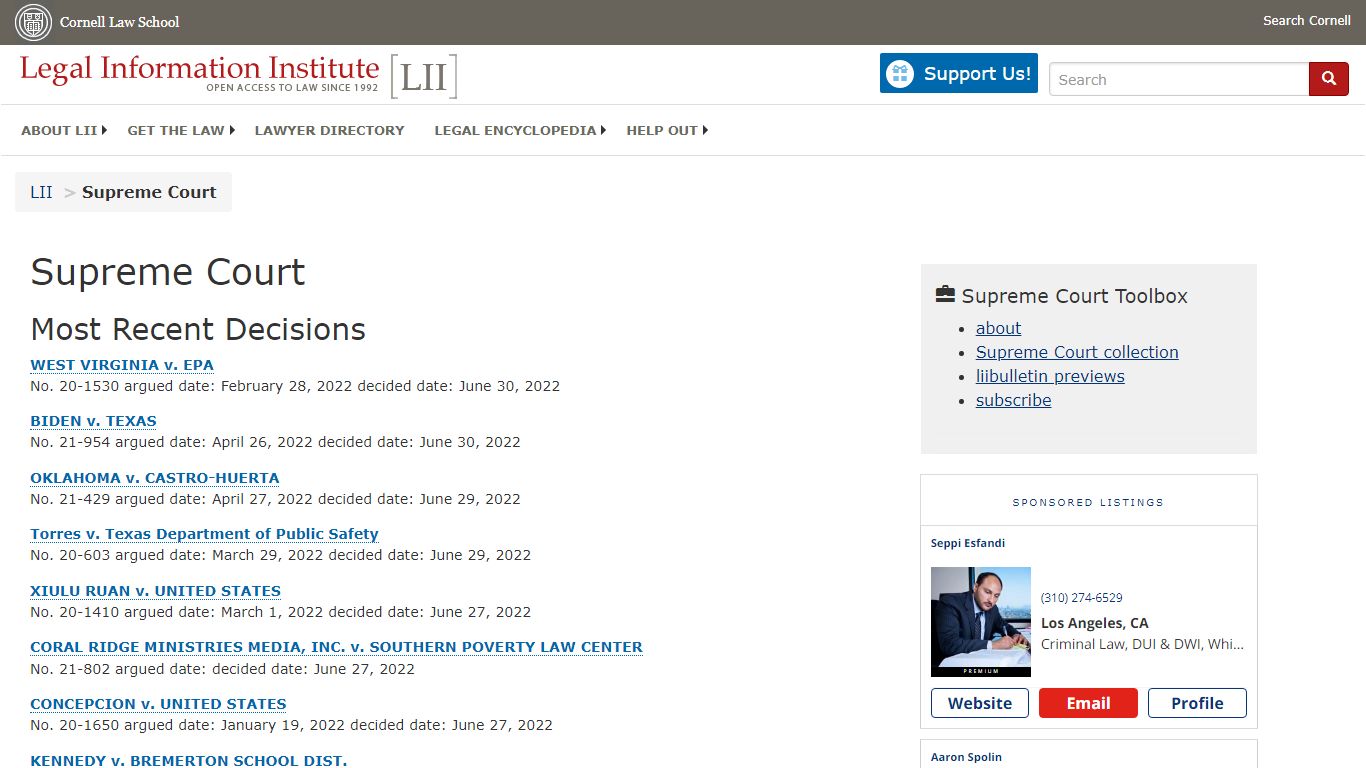The height and width of the screenshot is (768, 1366).
Task: Click the Seppi Esfandi name link
Action: 968,543
